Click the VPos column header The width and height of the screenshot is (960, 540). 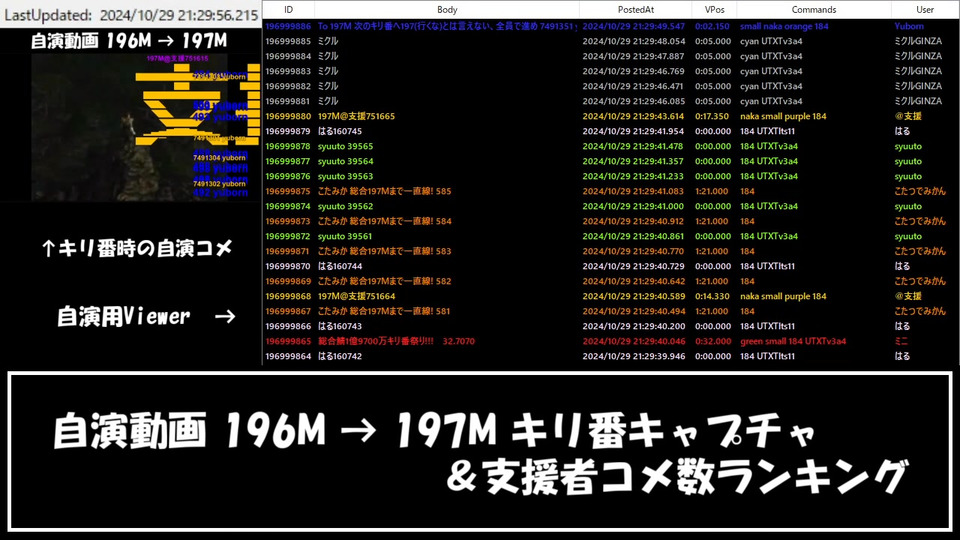pos(714,10)
